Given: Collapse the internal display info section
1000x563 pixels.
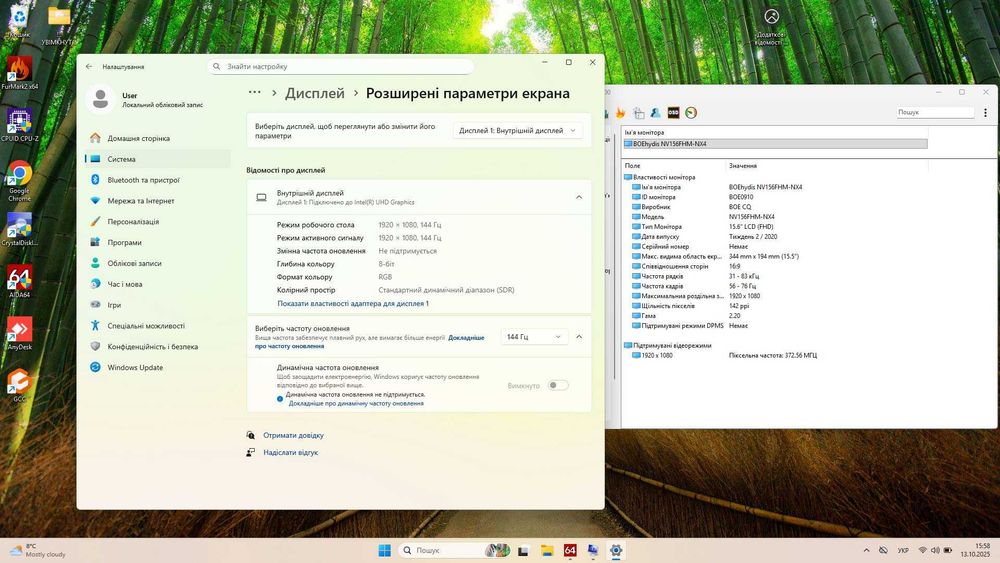Looking at the screenshot, I should (579, 197).
